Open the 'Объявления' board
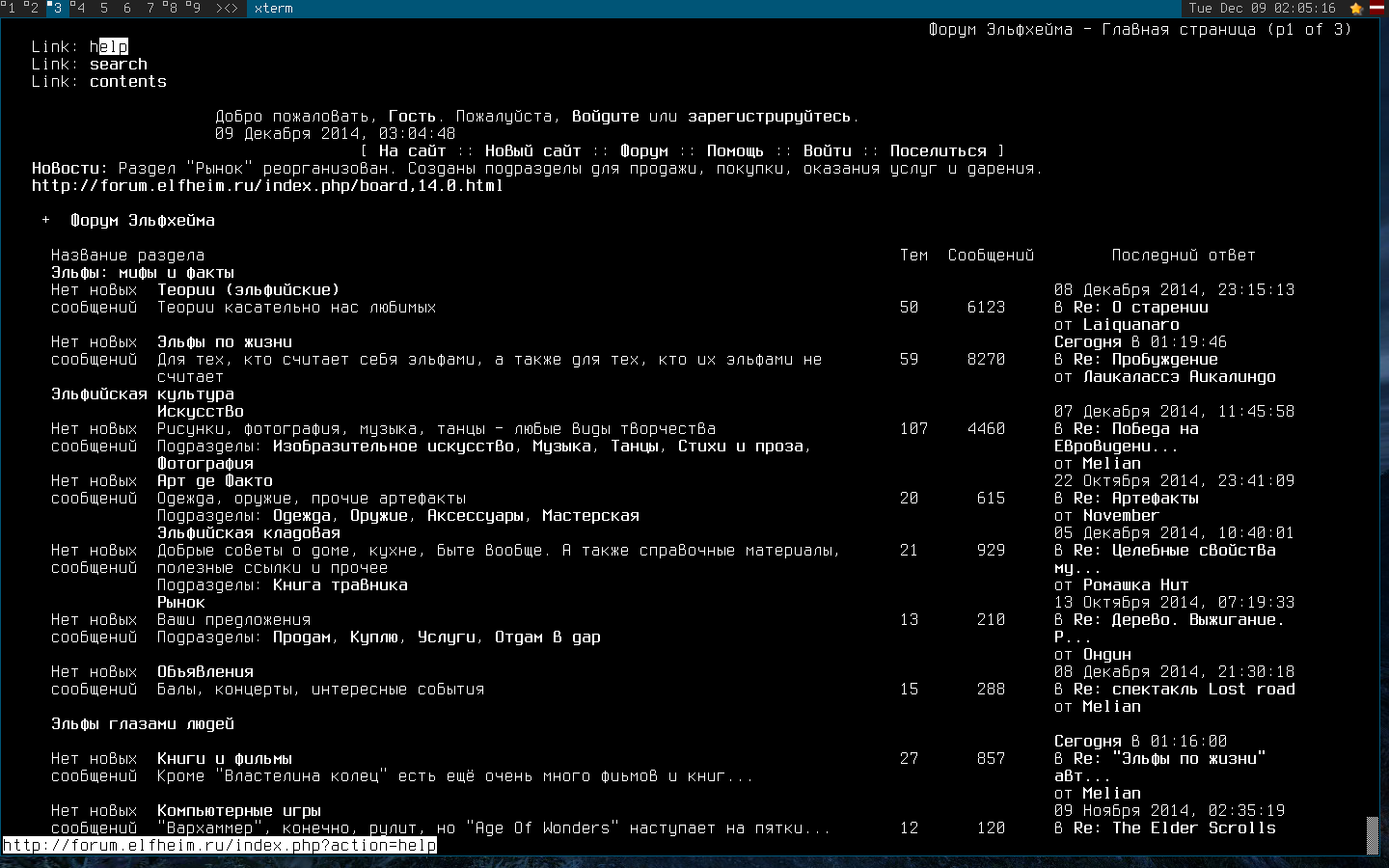Screen dimensions: 1389x868 205,671
